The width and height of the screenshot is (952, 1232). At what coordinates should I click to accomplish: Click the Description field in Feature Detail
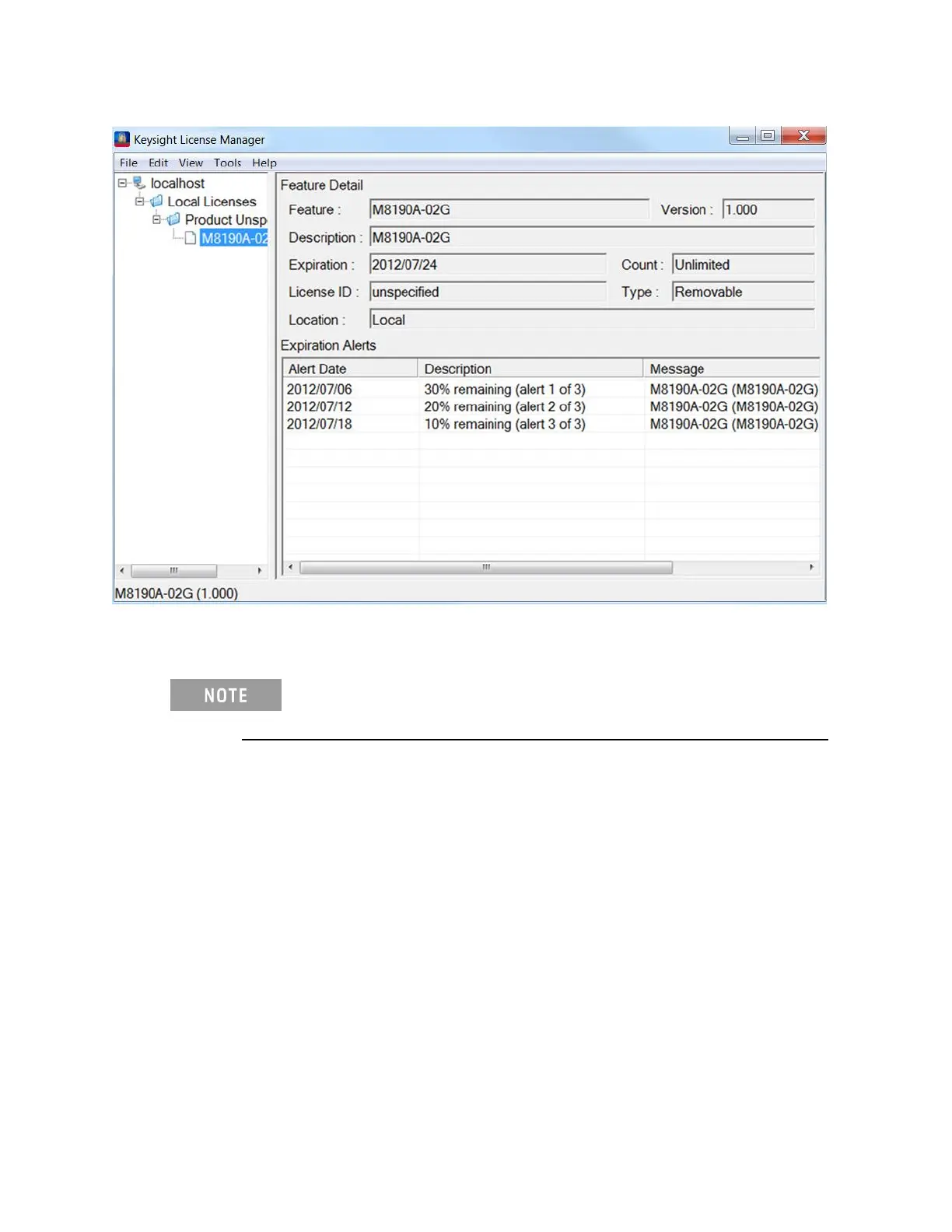(592, 237)
